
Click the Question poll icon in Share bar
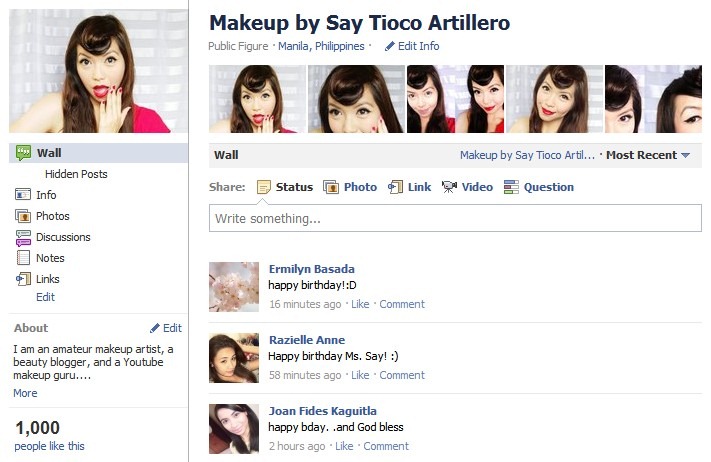tap(511, 187)
